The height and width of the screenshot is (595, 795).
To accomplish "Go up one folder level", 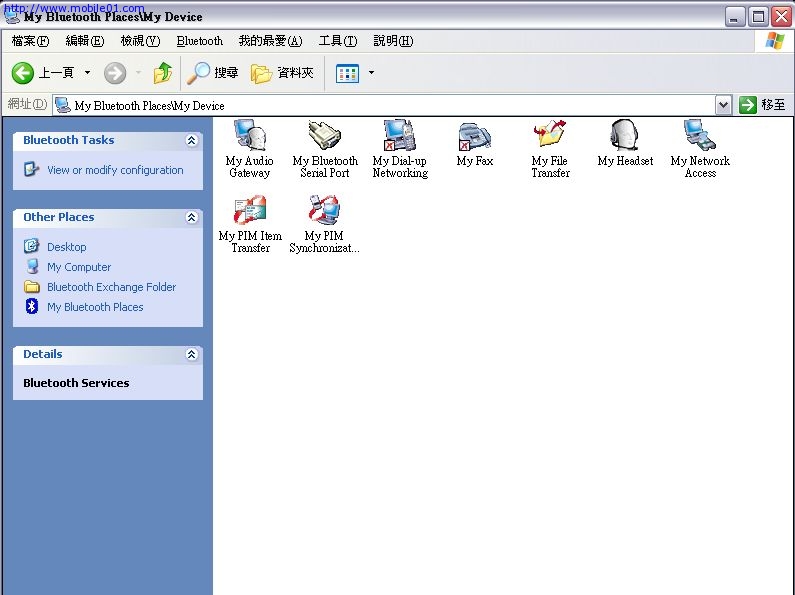I will (163, 73).
